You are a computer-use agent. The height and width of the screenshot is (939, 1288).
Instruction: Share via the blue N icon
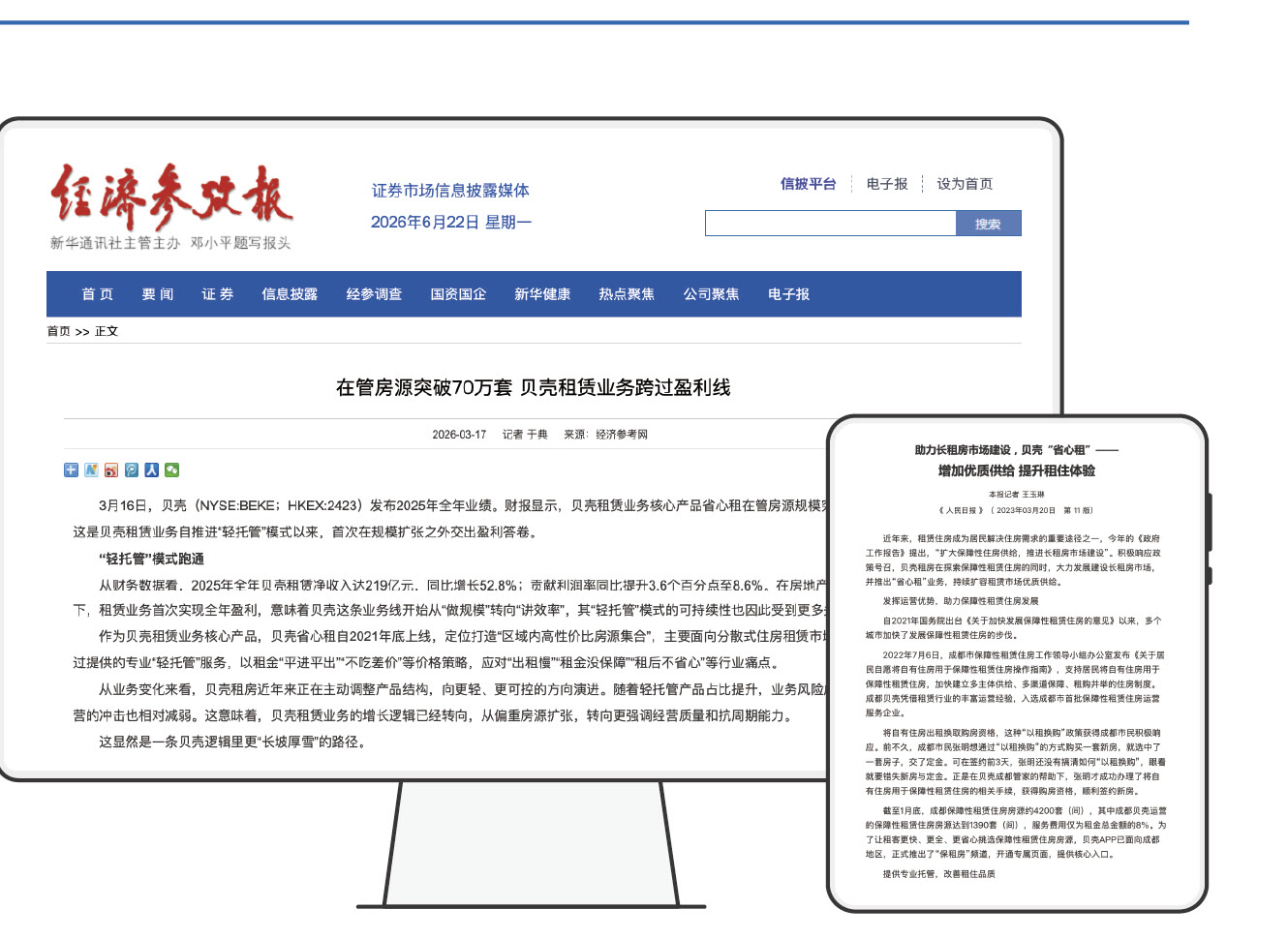[91, 469]
